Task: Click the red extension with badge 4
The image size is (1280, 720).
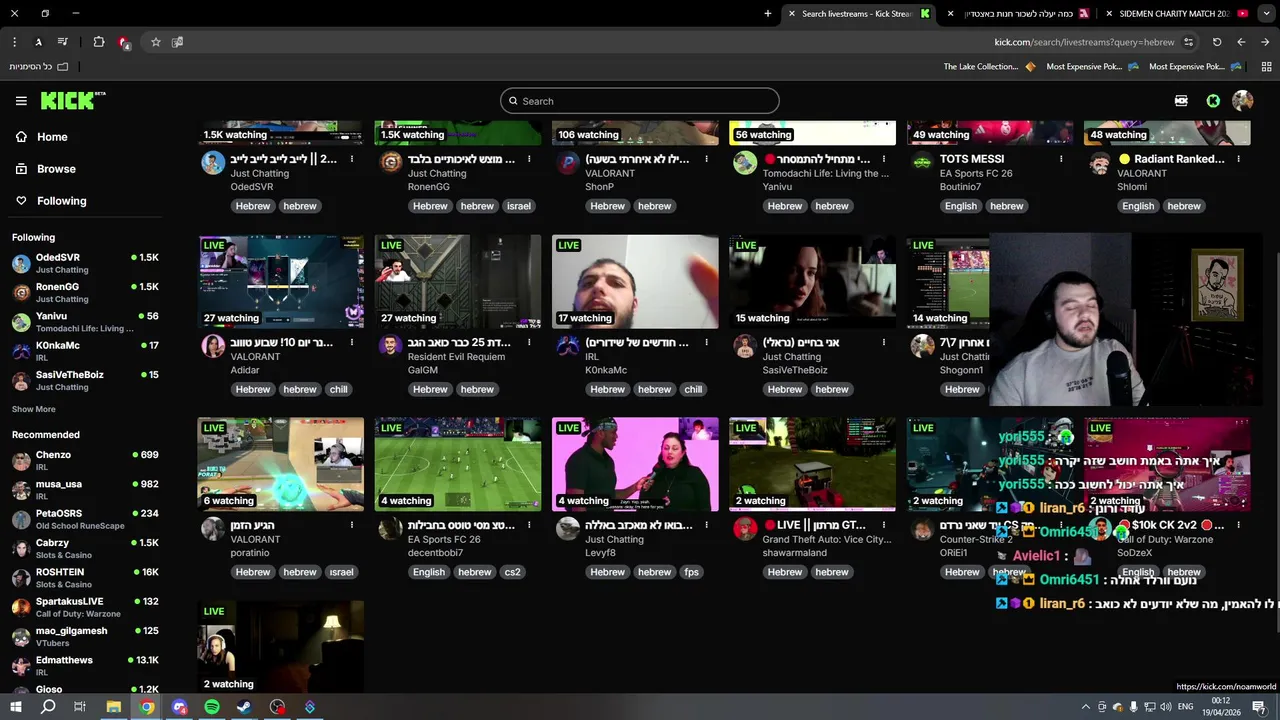Action: pos(123,42)
